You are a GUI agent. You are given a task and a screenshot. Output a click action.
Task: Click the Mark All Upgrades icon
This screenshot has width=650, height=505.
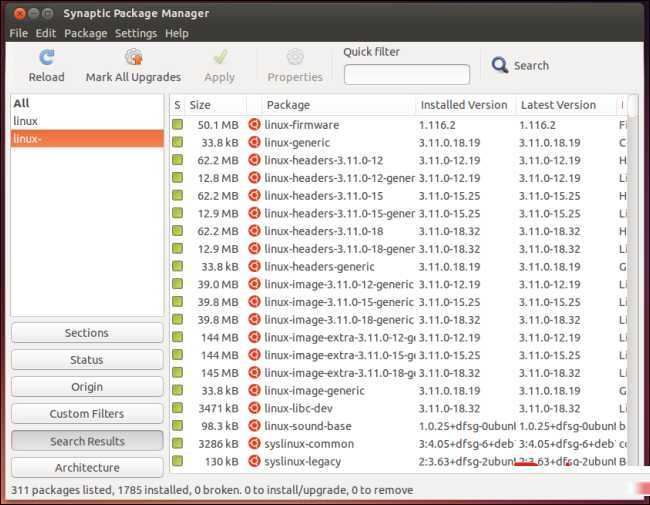[133, 57]
